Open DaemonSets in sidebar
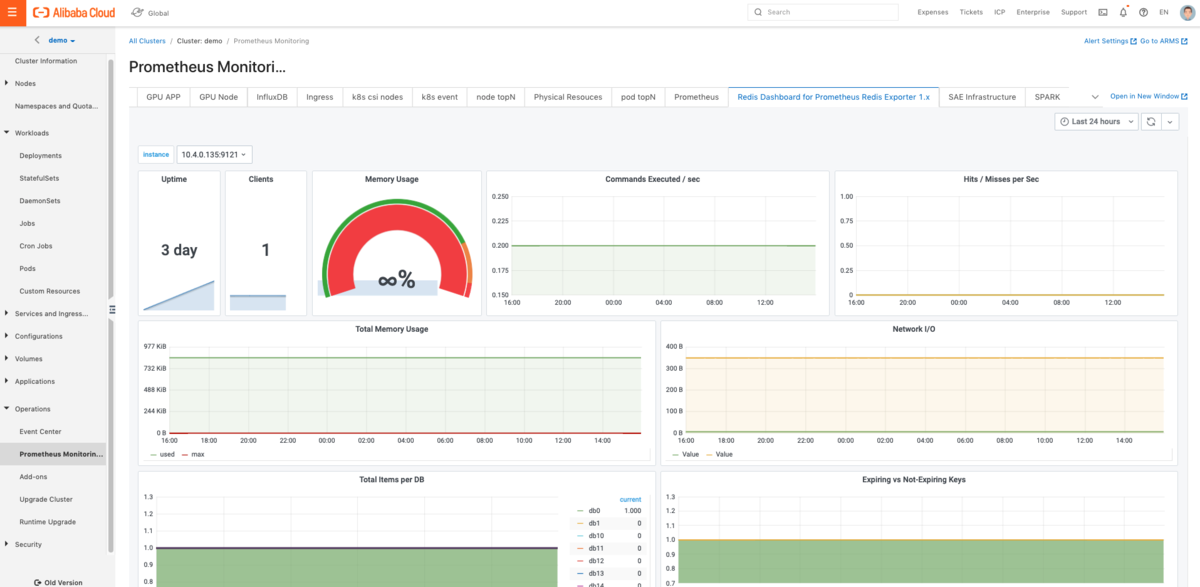The width and height of the screenshot is (1200, 587). pyautogui.click(x=39, y=201)
